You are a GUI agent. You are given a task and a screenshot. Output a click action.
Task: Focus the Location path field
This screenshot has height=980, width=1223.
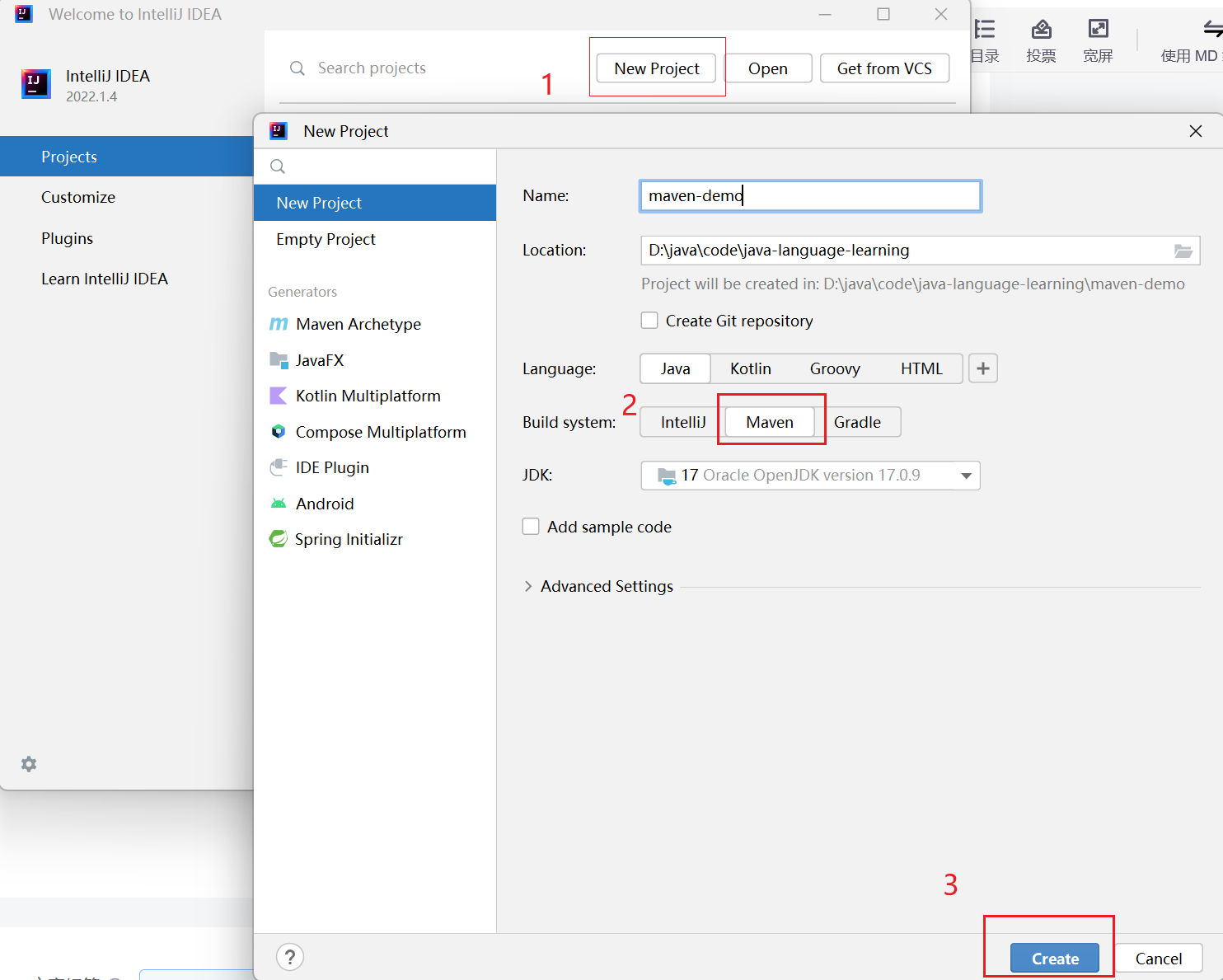[x=905, y=251]
